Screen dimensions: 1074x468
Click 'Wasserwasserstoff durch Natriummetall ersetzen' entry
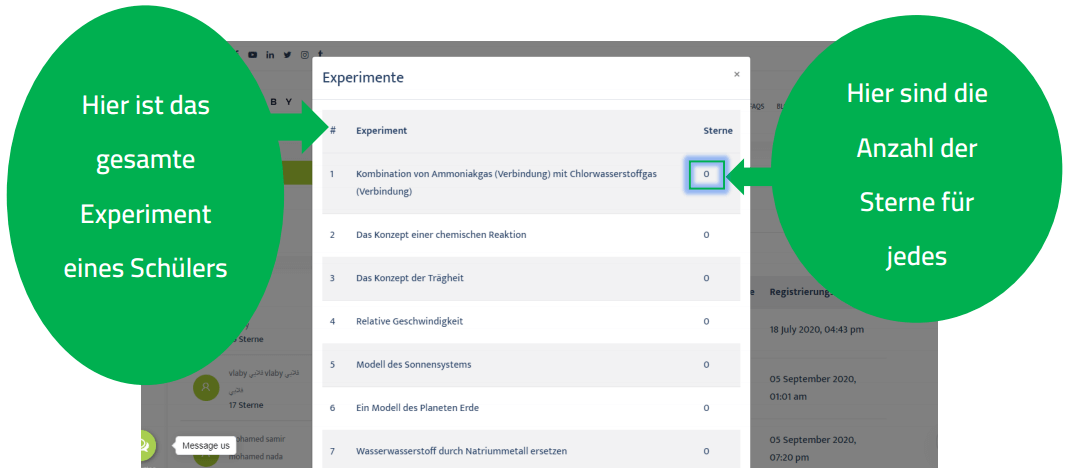463,452
